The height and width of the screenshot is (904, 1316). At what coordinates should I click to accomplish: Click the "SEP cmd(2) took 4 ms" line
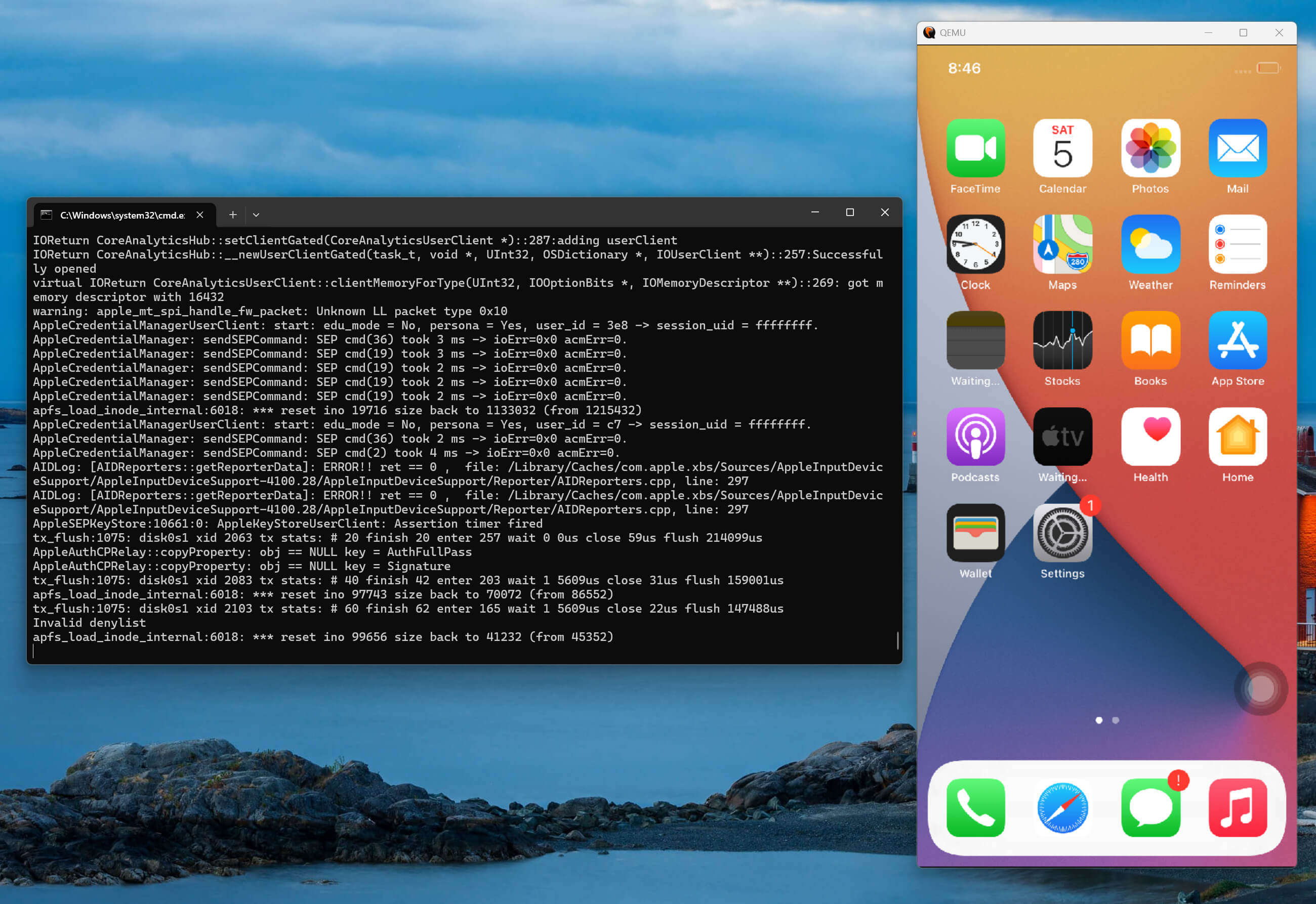click(x=326, y=453)
